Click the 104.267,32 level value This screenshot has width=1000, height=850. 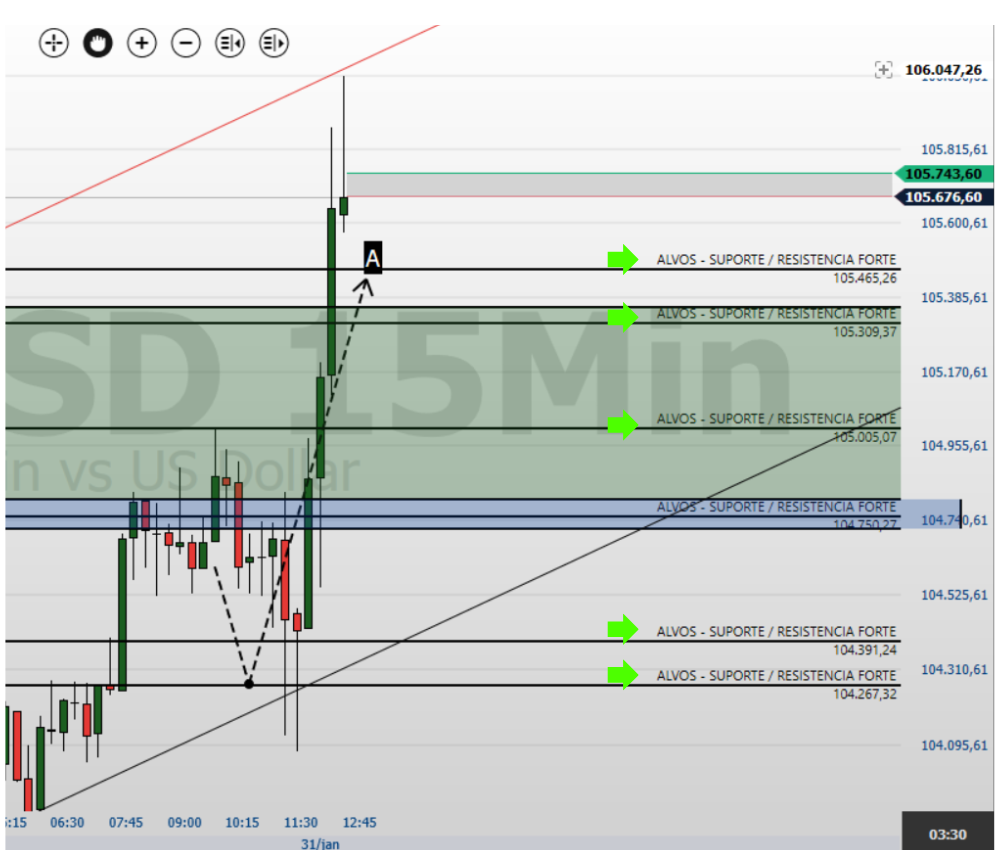[x=865, y=694]
